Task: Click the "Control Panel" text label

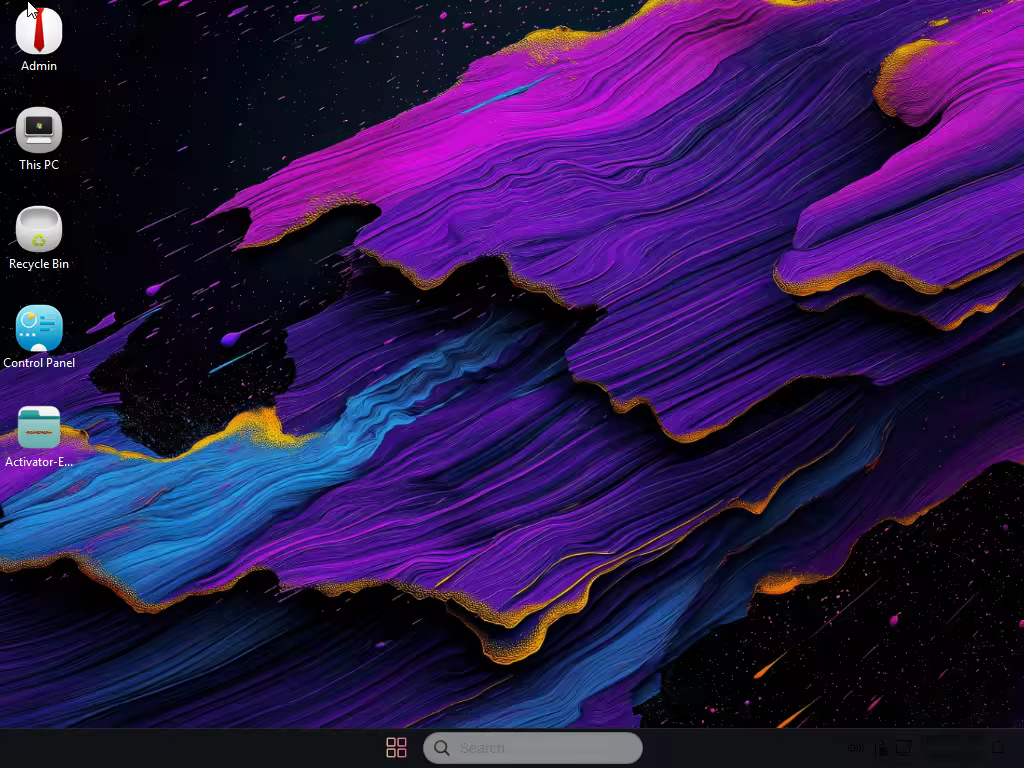Action: tap(39, 363)
